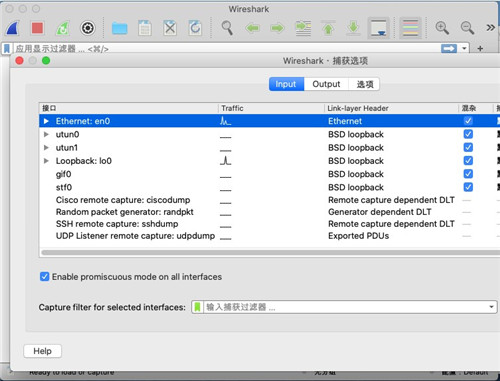Expand the Ethernet: en0 interface row

[46, 121]
